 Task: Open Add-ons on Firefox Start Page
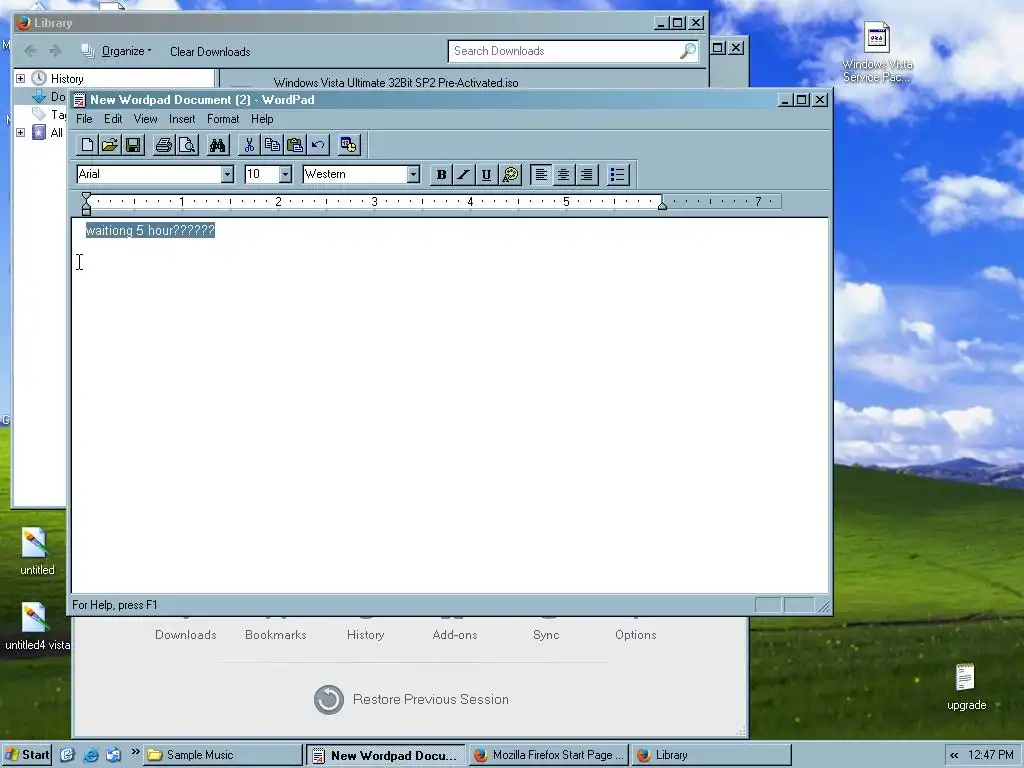click(x=455, y=635)
